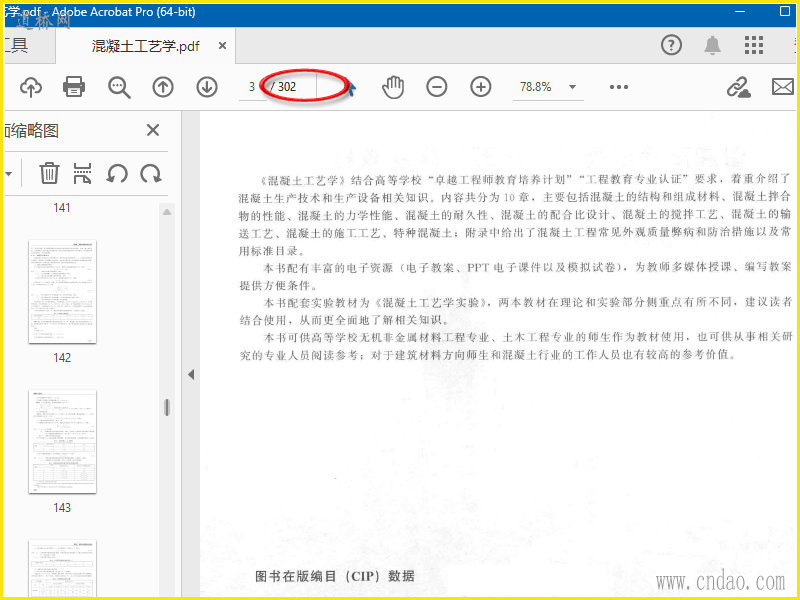Image resolution: width=800 pixels, height=600 pixels.
Task: Zoom in with the plus button
Action: click(x=481, y=87)
